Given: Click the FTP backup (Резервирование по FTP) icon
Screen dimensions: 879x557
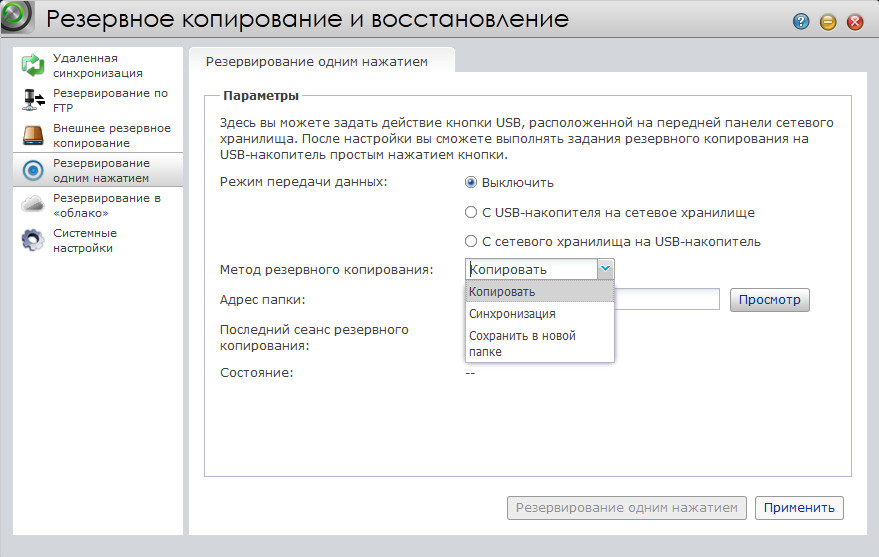Looking at the screenshot, I should point(34,100).
